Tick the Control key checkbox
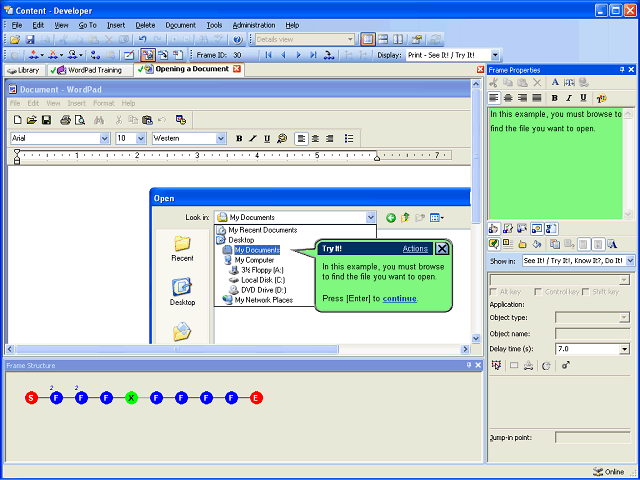Screen dimensions: 640x480 (x=538, y=292)
